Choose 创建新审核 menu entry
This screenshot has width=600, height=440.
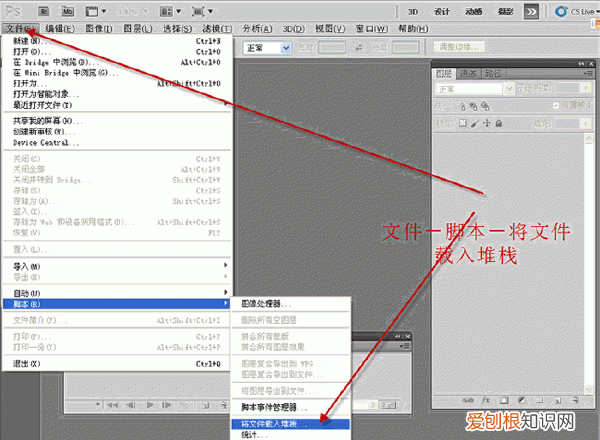(x=117, y=132)
